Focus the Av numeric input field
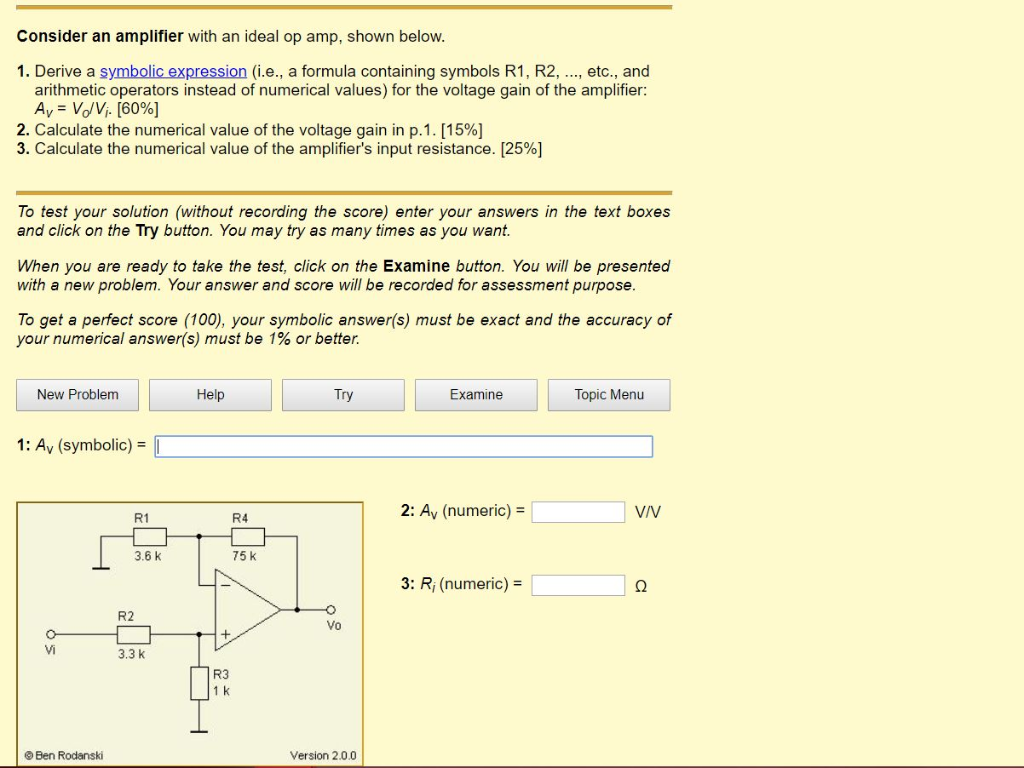Viewport: 1024px width, 768px height. pyautogui.click(x=578, y=512)
